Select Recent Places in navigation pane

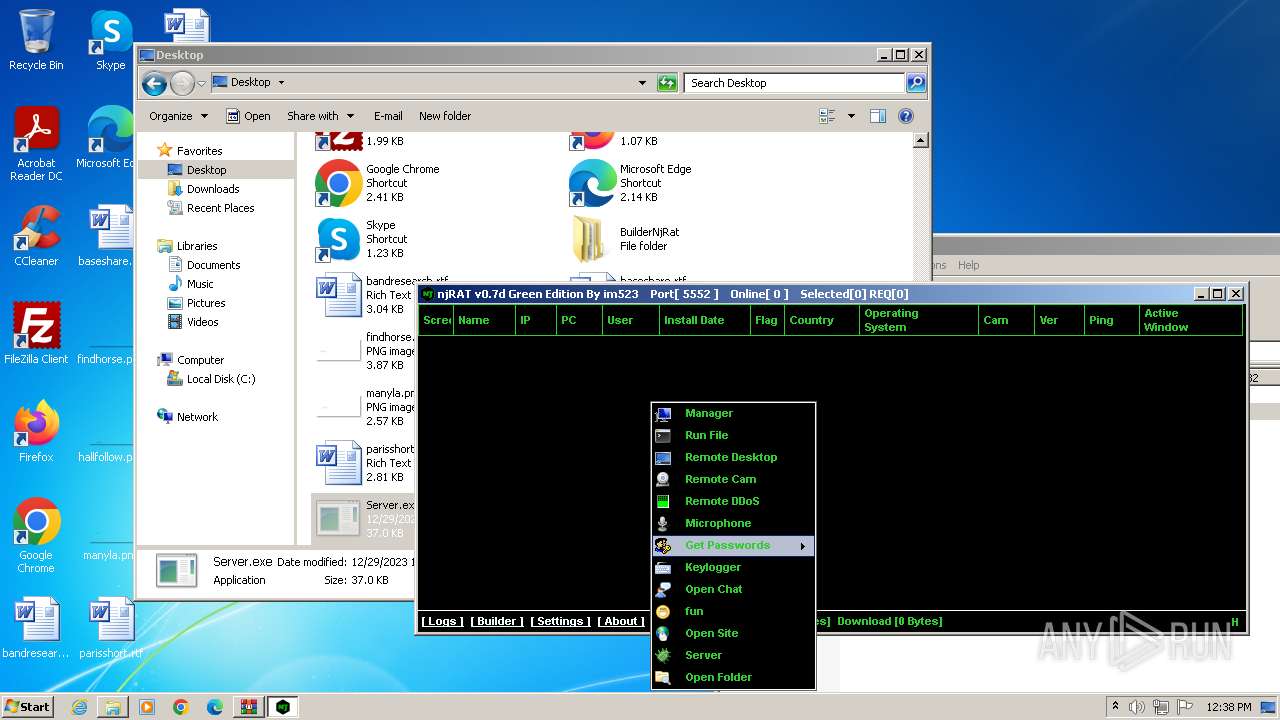pos(220,208)
